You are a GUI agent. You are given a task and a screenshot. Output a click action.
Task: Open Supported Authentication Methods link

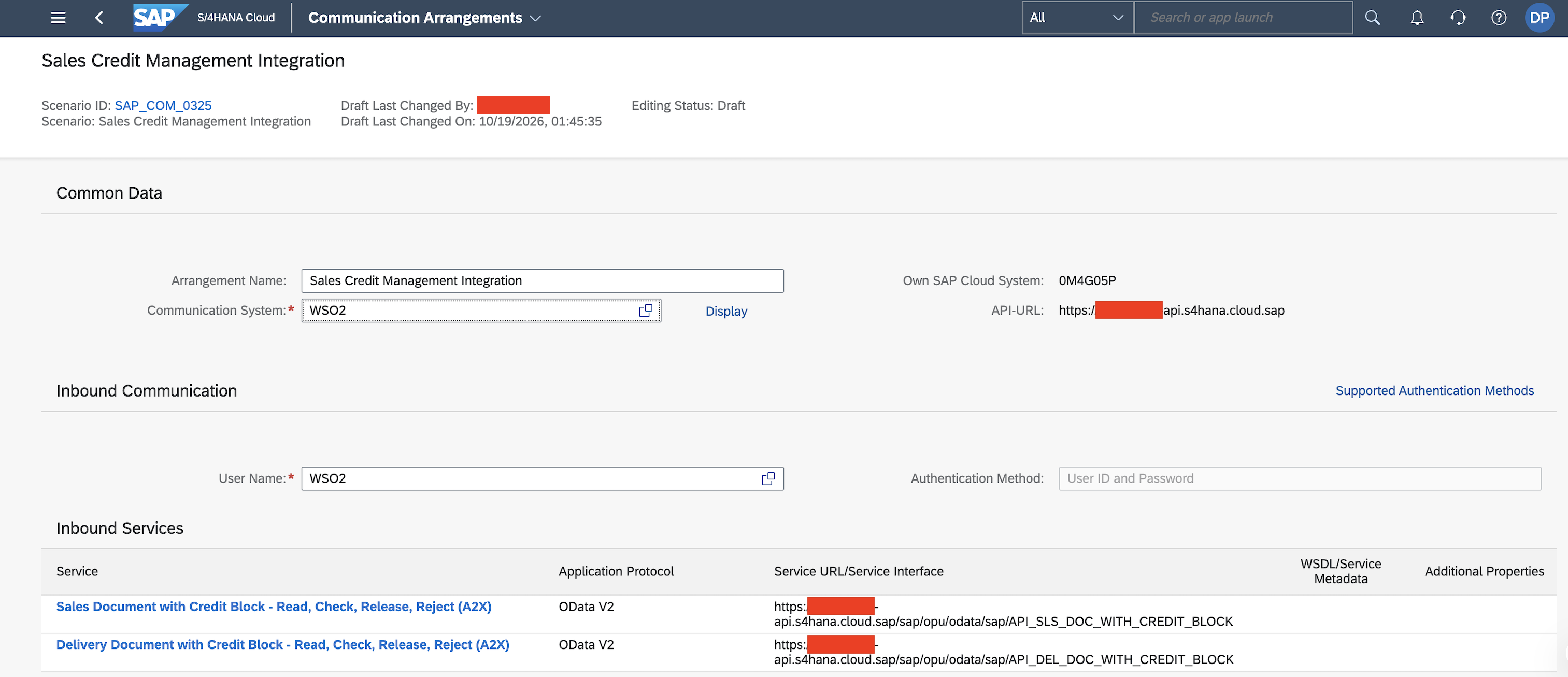pos(1434,390)
